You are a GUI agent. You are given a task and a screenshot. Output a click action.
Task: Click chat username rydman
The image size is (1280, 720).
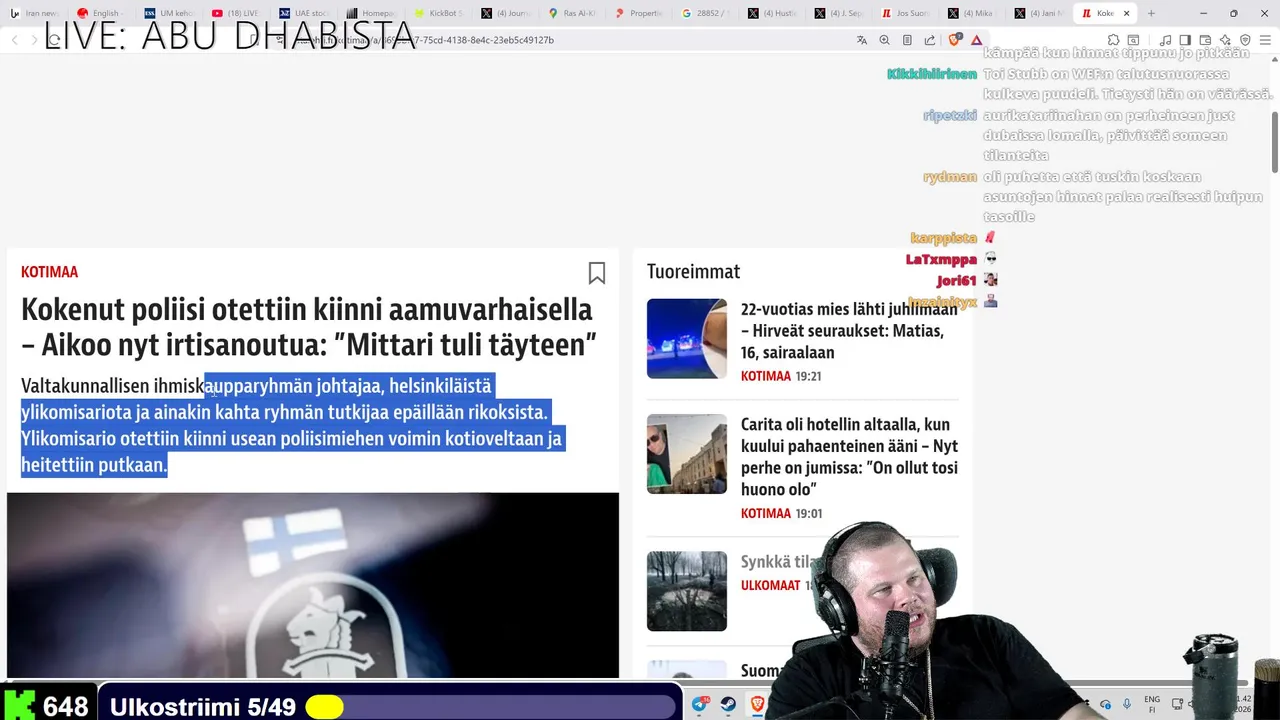tap(950, 176)
